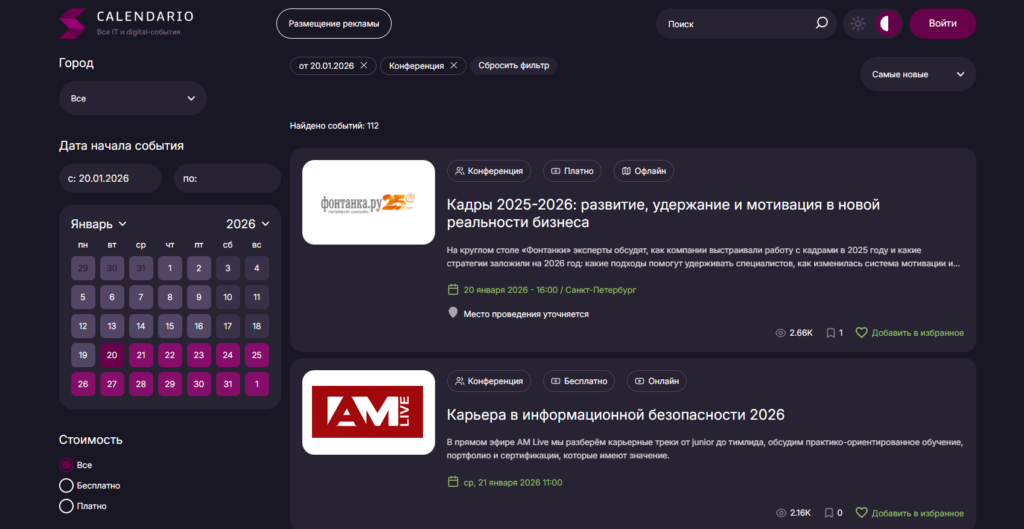Viewport: 1024px width, 529px height.
Task: Click the 'Платно' tag on first card
Action: [572, 171]
